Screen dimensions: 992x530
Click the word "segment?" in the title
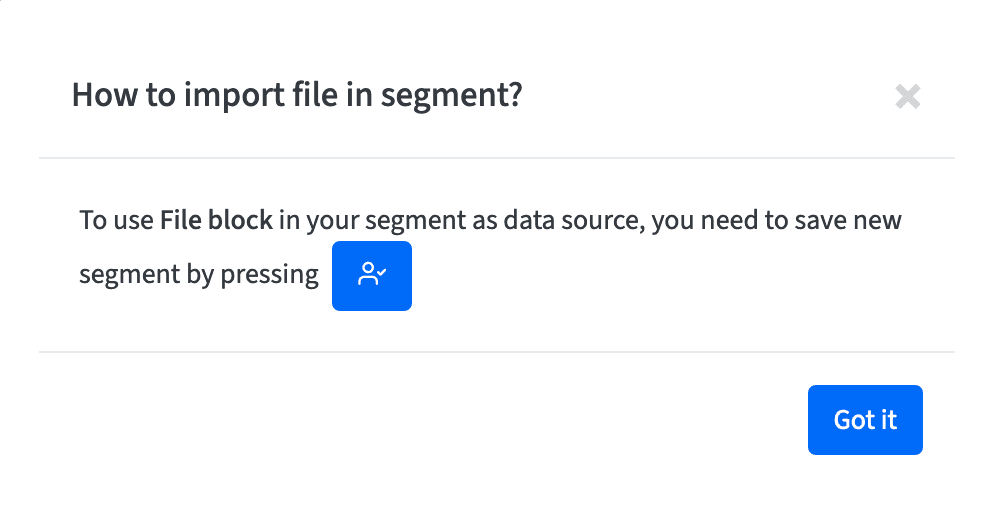pyautogui.click(x=451, y=97)
